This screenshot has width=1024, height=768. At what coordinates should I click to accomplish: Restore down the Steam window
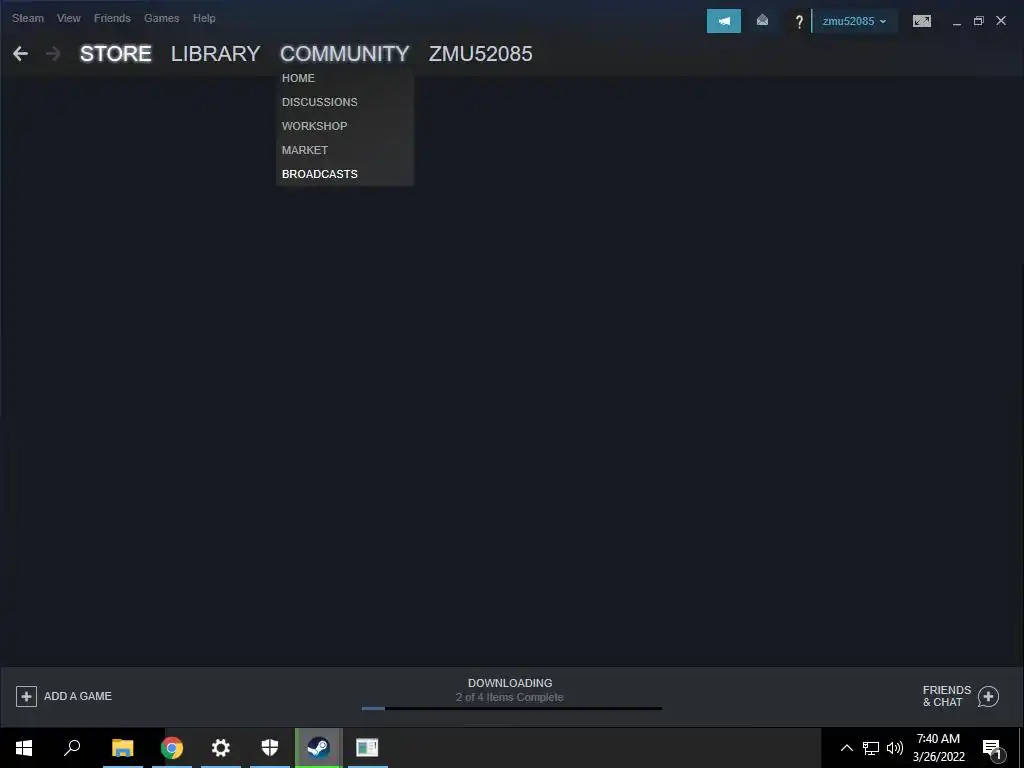click(978, 21)
